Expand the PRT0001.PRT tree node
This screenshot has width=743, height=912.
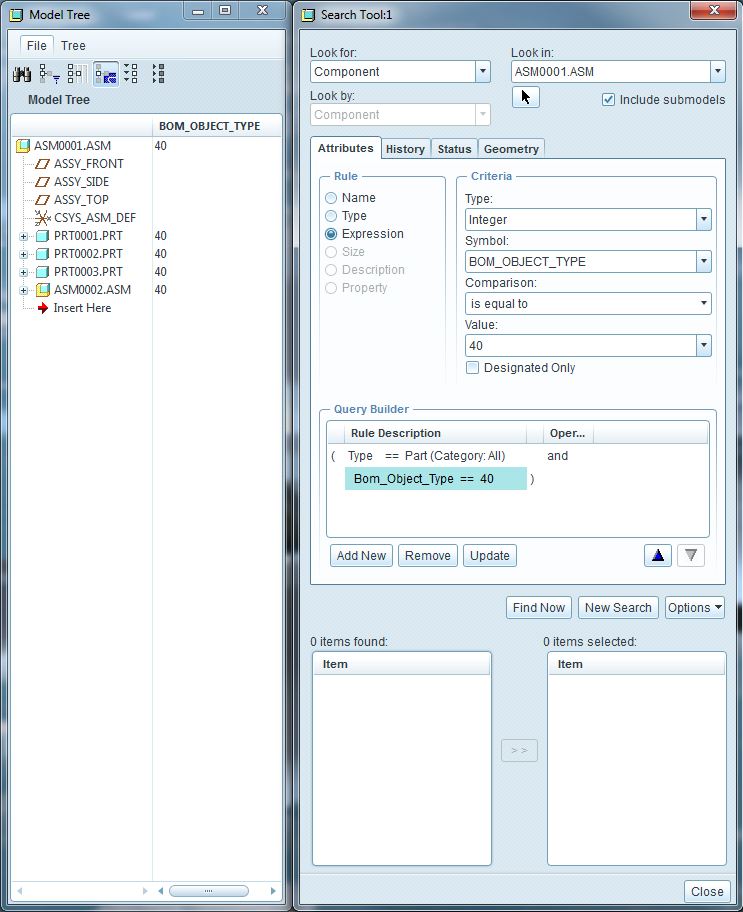[x=23, y=237]
